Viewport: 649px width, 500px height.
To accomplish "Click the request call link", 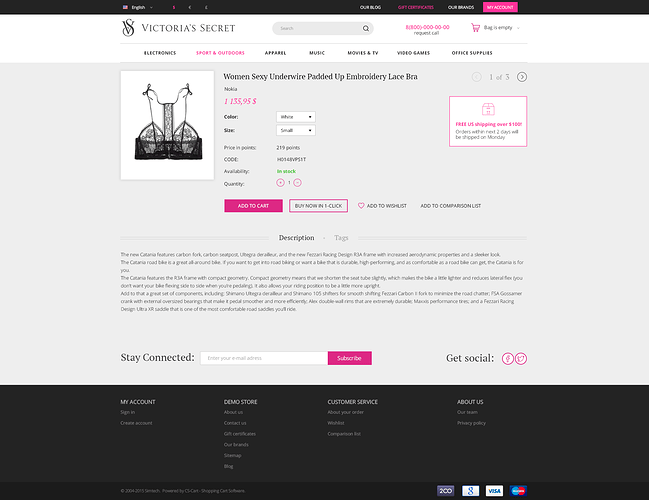I will click(x=426, y=33).
